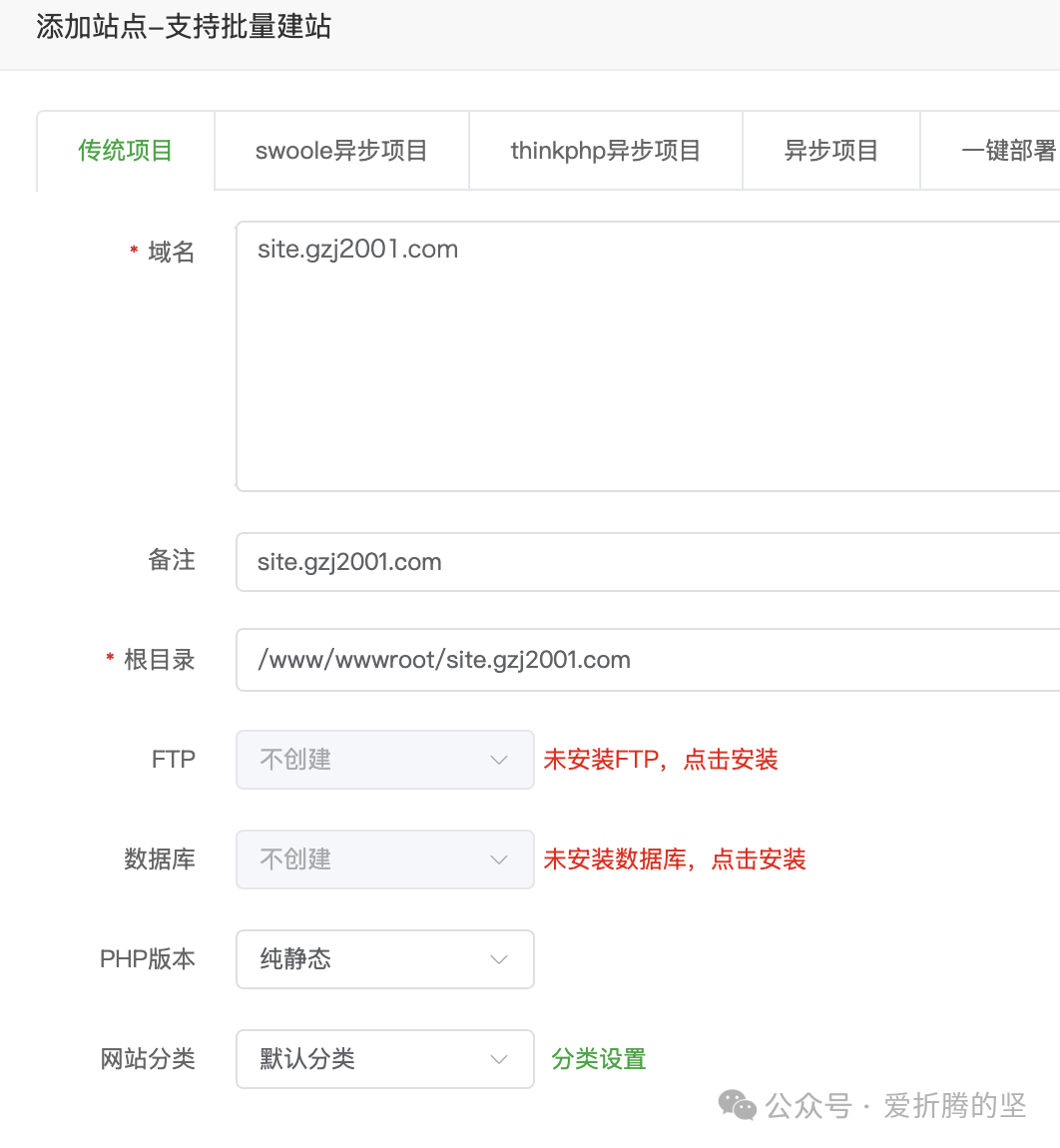Click the FTP dropdown chevron arrow
The width and height of the screenshot is (1060, 1148).
point(498,760)
